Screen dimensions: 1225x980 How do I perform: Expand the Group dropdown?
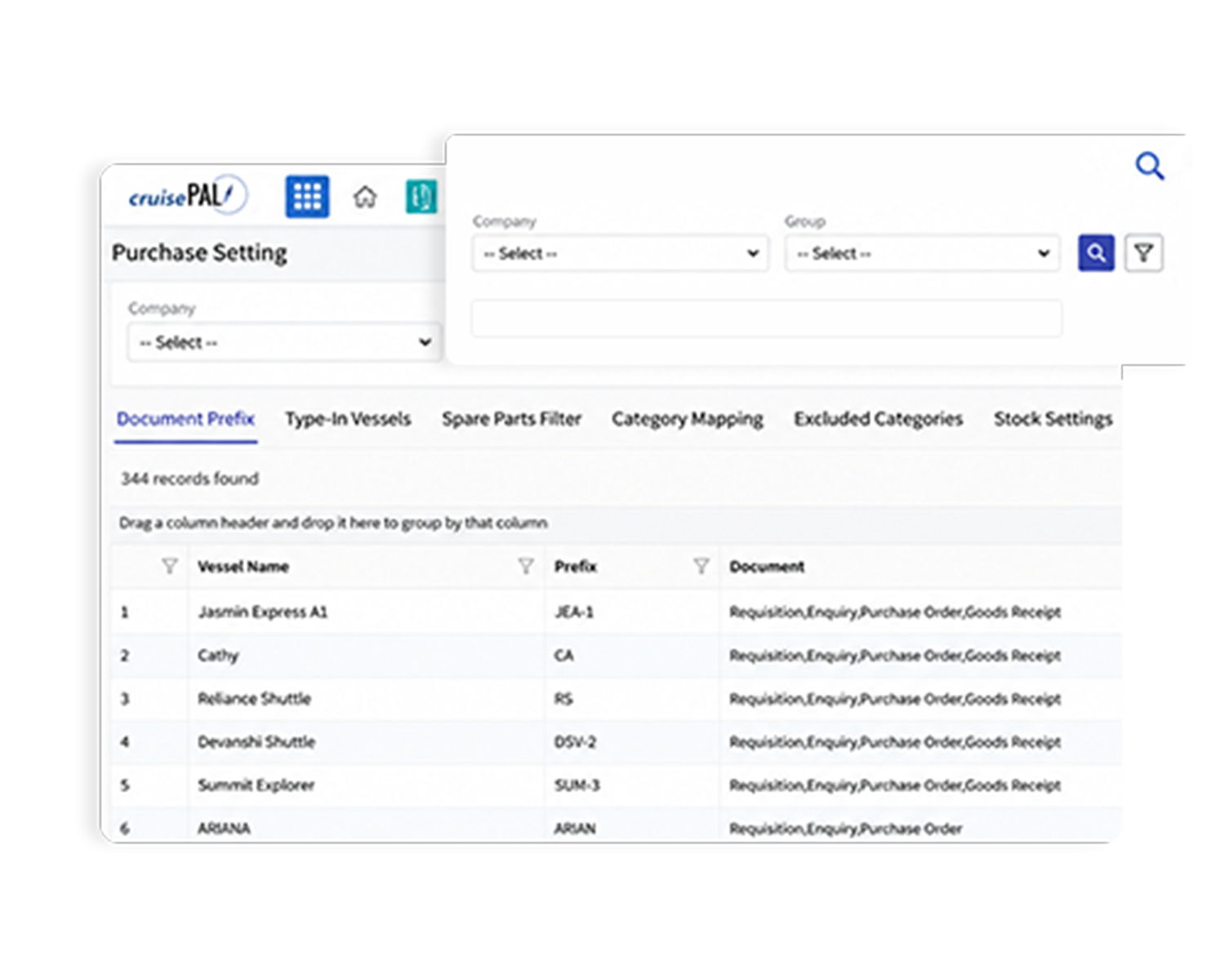coord(923,253)
